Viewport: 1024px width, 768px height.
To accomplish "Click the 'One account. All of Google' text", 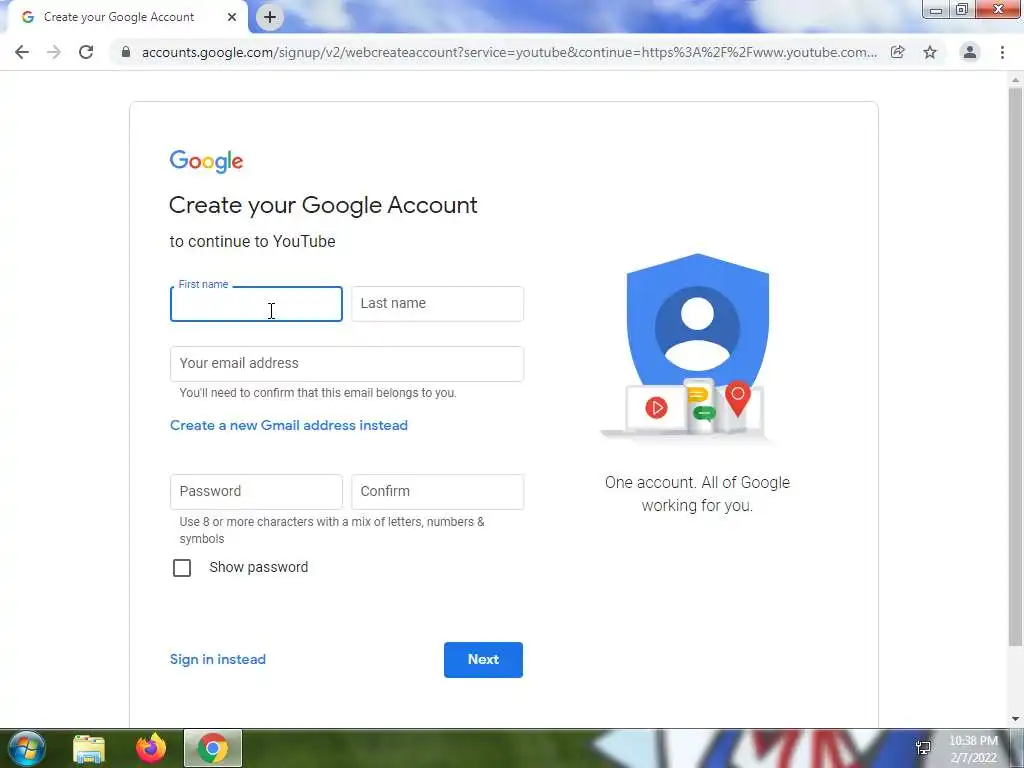I will pos(697,483).
